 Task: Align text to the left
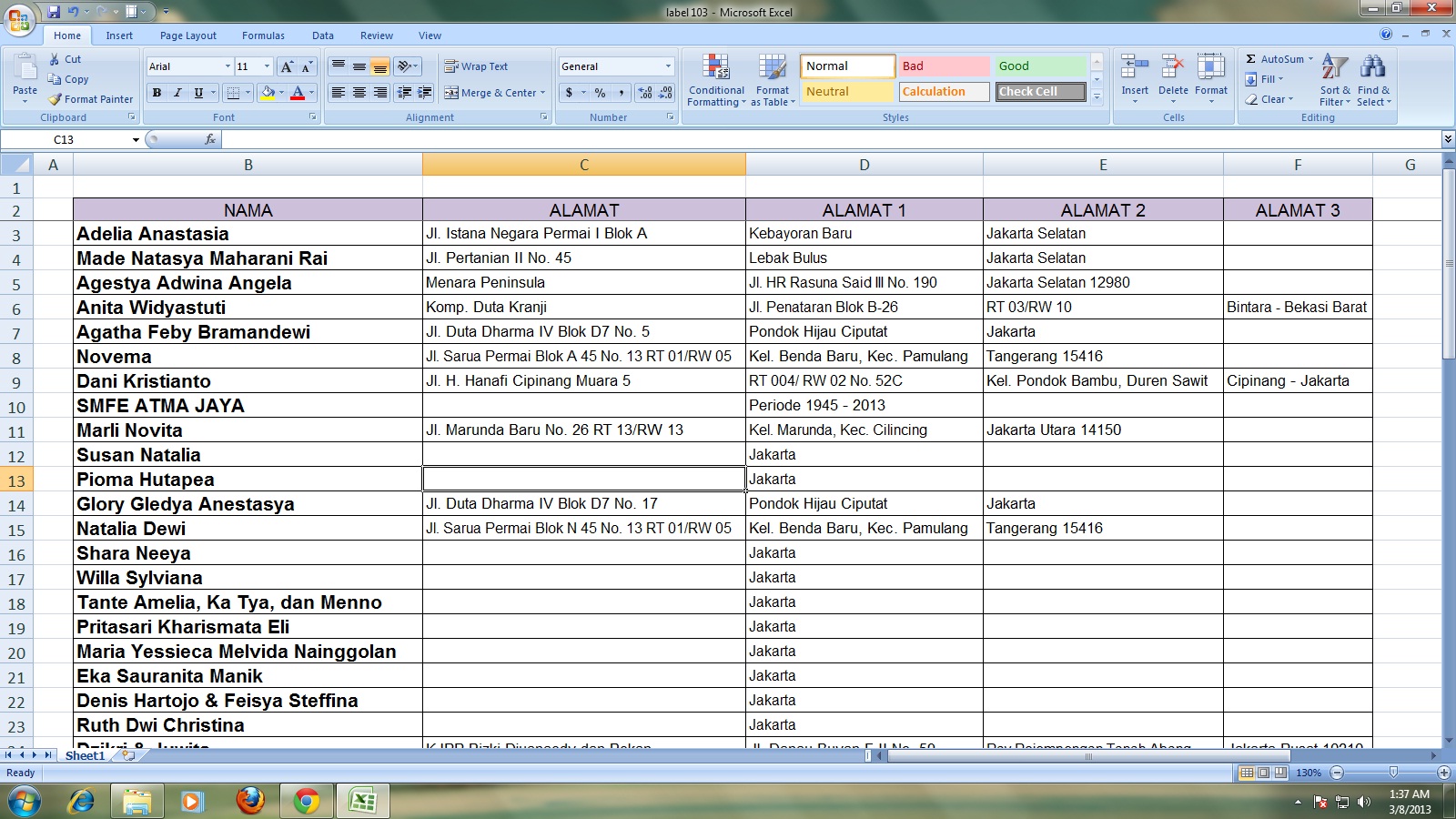[339, 93]
